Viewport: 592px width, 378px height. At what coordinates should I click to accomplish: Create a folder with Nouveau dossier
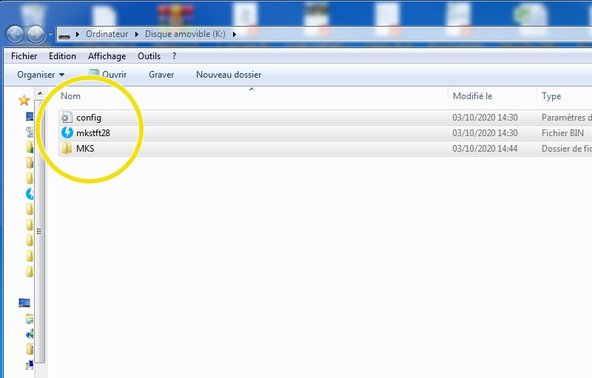pos(228,75)
